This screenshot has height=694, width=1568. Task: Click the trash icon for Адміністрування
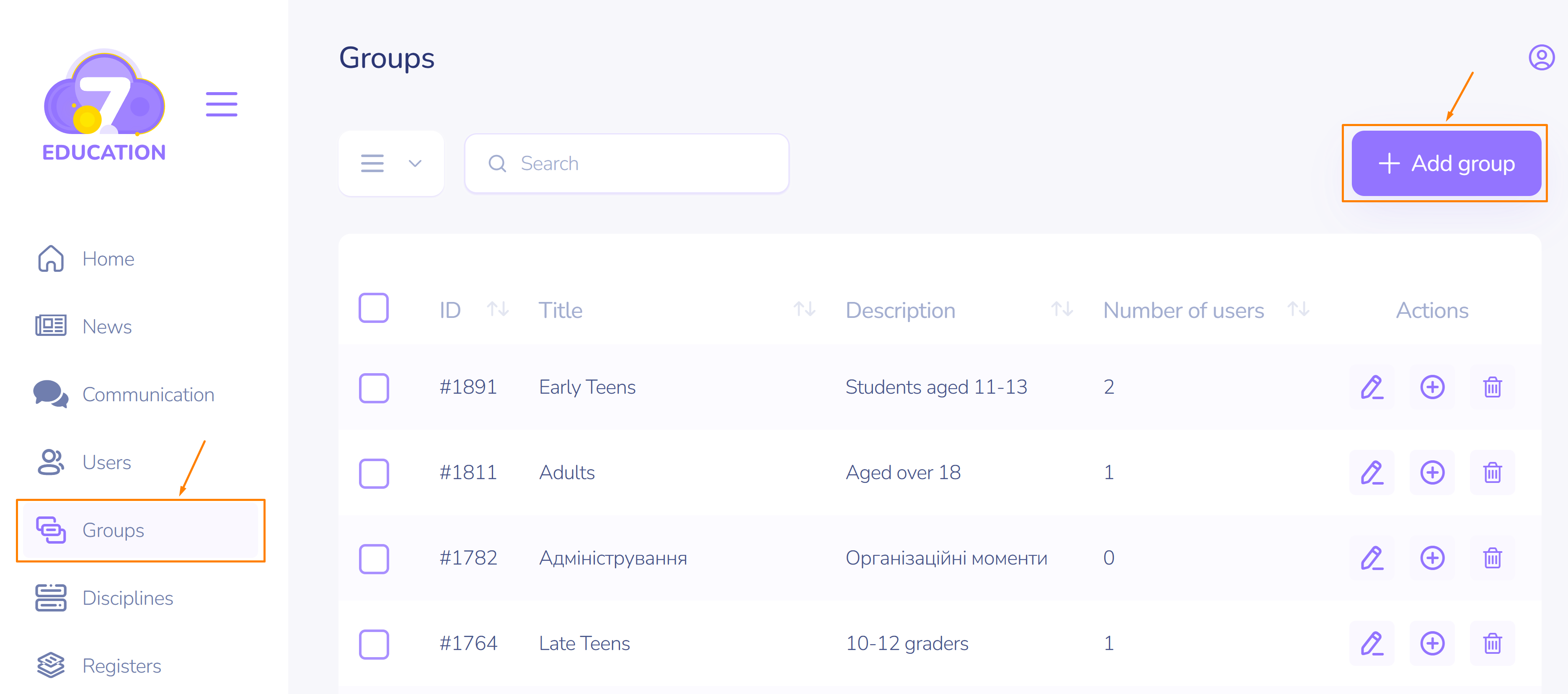point(1491,558)
